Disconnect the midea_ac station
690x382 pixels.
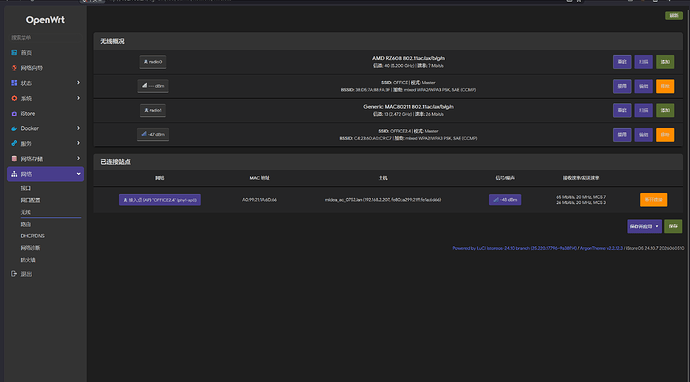coord(653,200)
